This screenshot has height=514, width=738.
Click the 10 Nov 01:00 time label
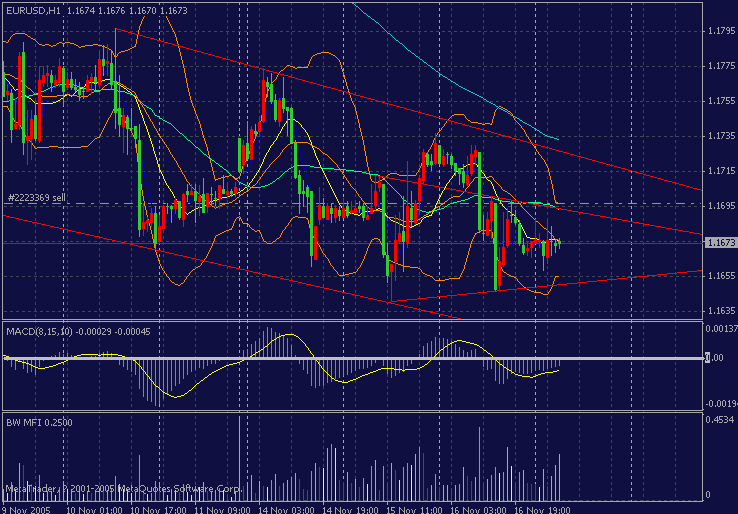95,510
